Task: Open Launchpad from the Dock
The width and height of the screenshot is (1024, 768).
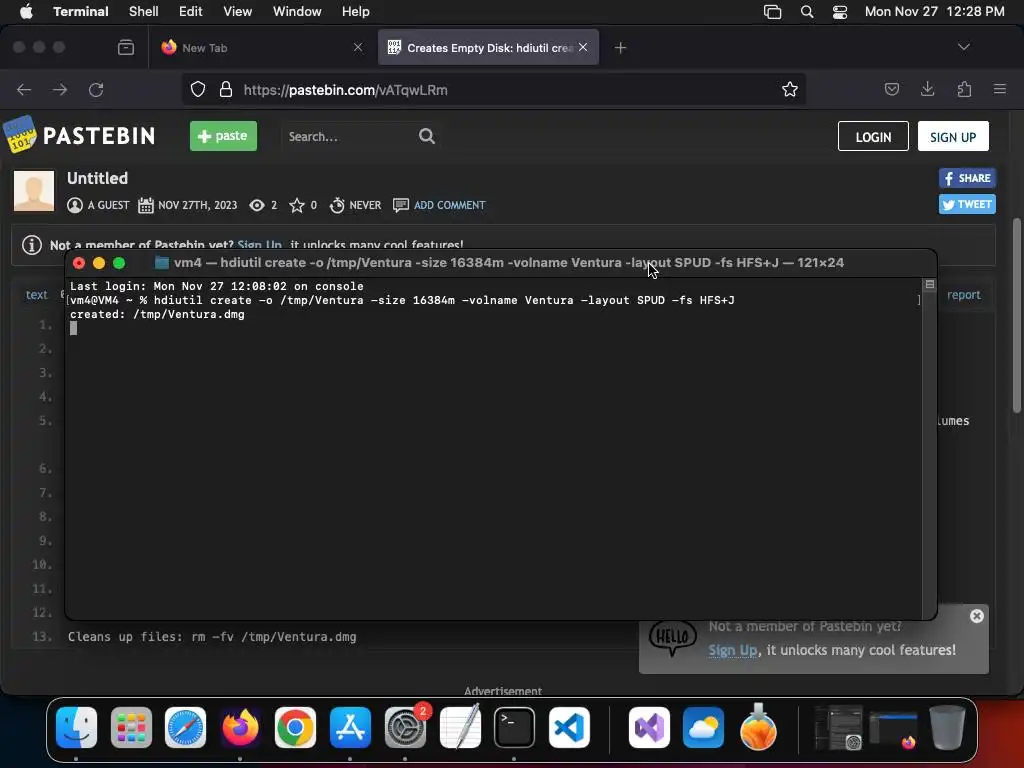Action: [x=131, y=727]
